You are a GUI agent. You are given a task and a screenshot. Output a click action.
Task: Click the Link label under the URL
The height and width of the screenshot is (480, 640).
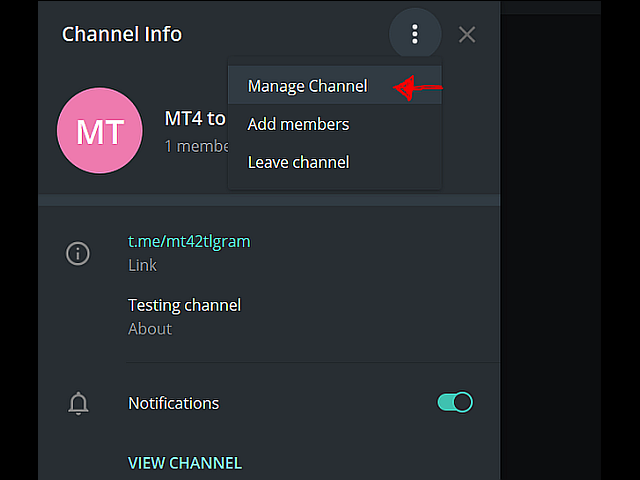coord(142,265)
